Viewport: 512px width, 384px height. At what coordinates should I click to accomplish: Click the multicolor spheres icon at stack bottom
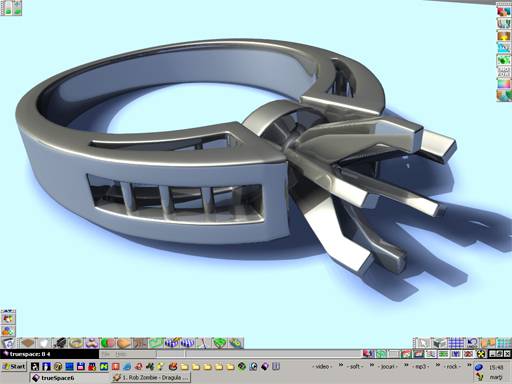504,95
